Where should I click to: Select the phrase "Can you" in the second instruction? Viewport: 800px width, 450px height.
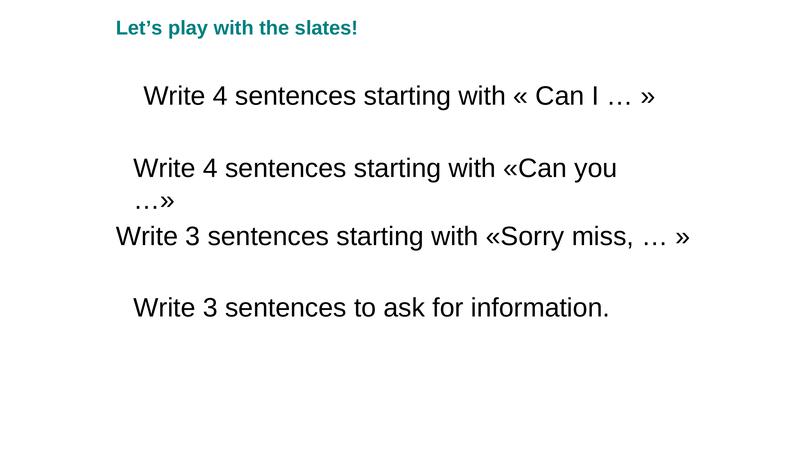click(567, 169)
